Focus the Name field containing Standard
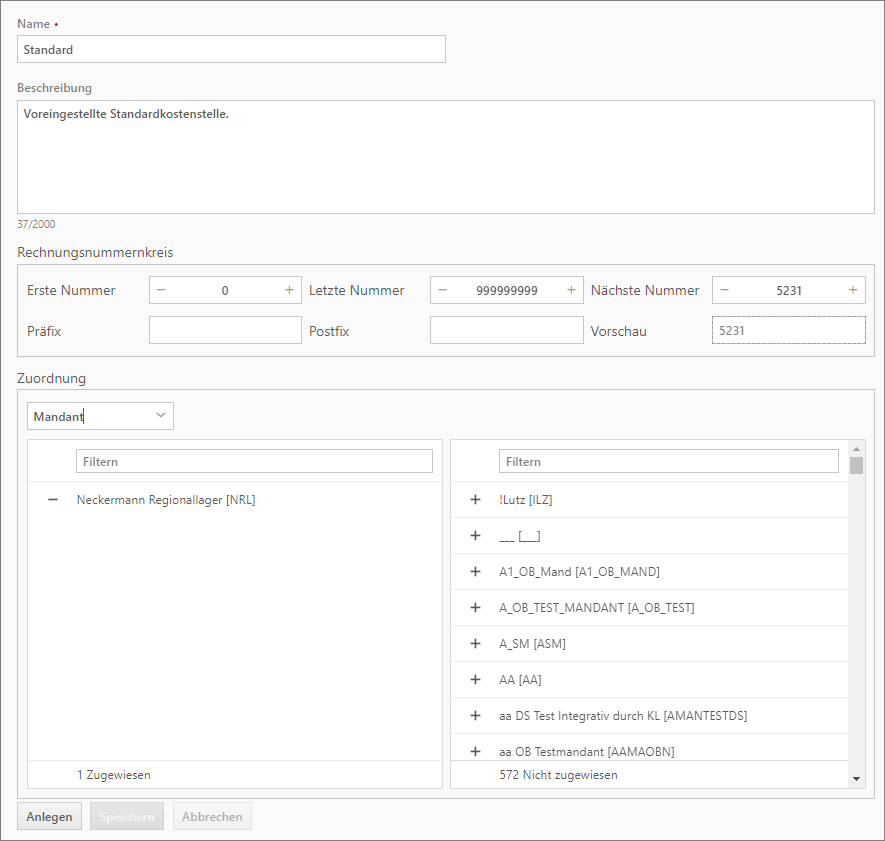The image size is (885, 841). [231, 49]
